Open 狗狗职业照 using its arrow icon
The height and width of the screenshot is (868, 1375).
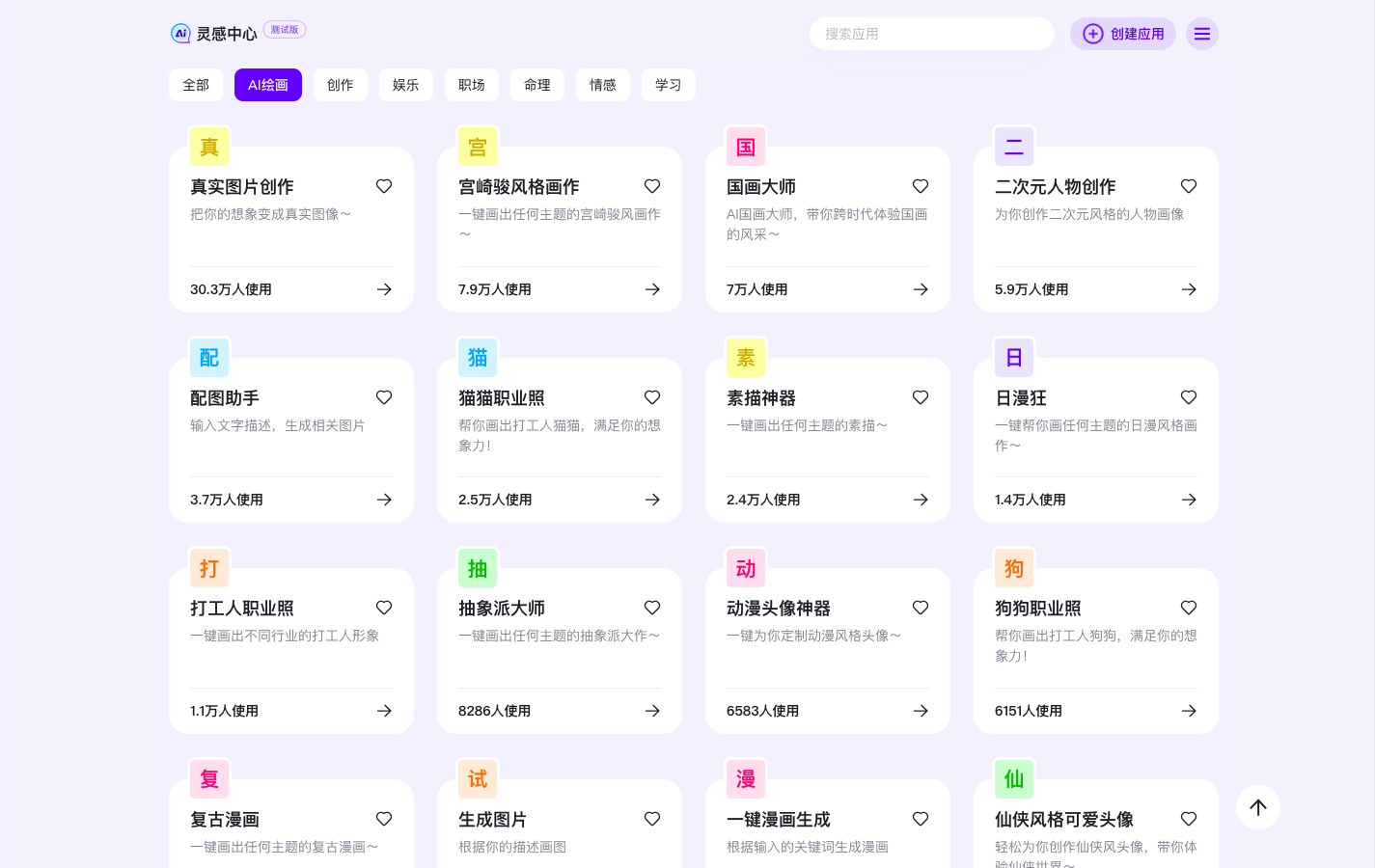pos(1189,711)
